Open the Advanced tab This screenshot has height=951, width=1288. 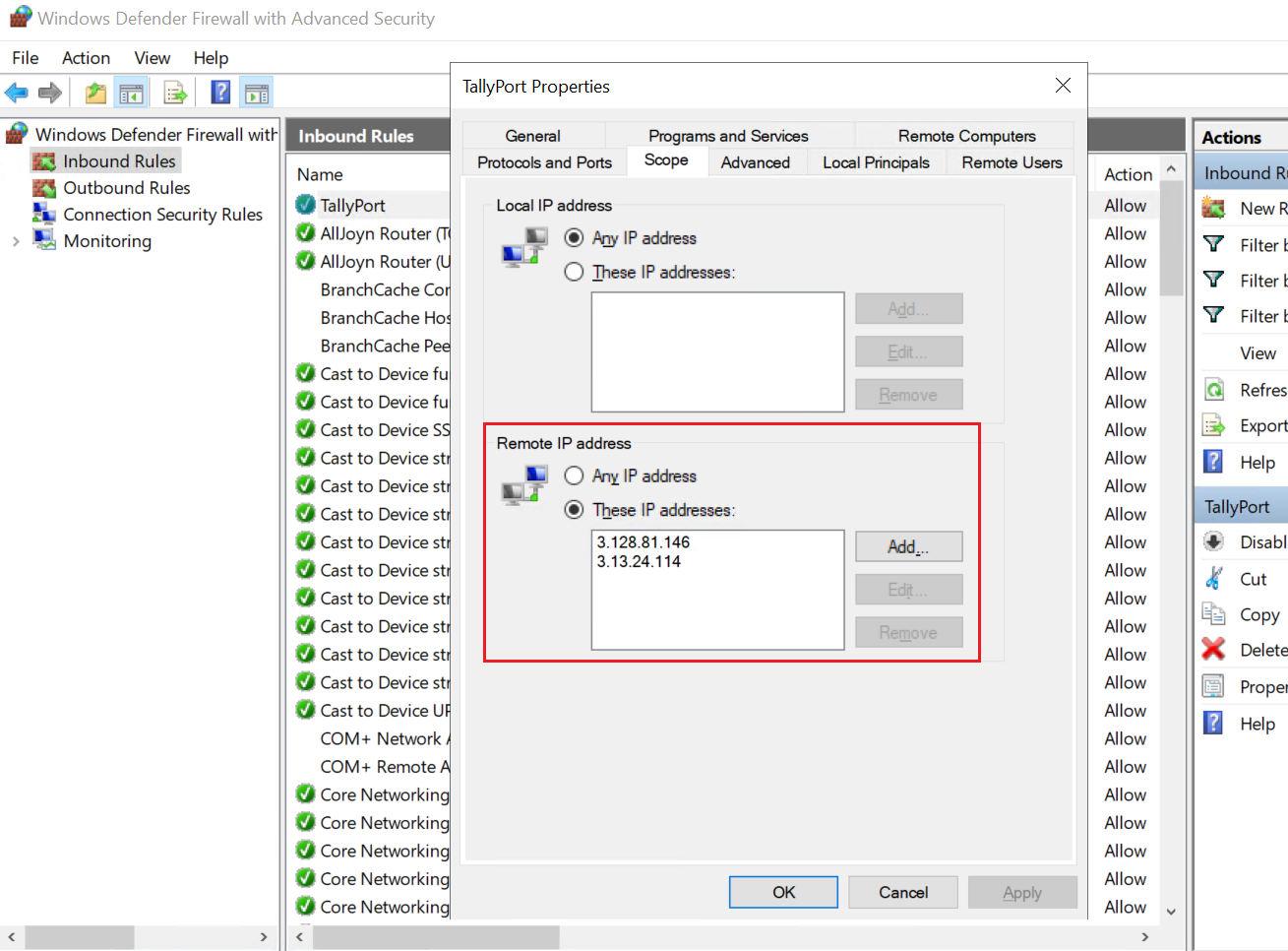tap(755, 162)
